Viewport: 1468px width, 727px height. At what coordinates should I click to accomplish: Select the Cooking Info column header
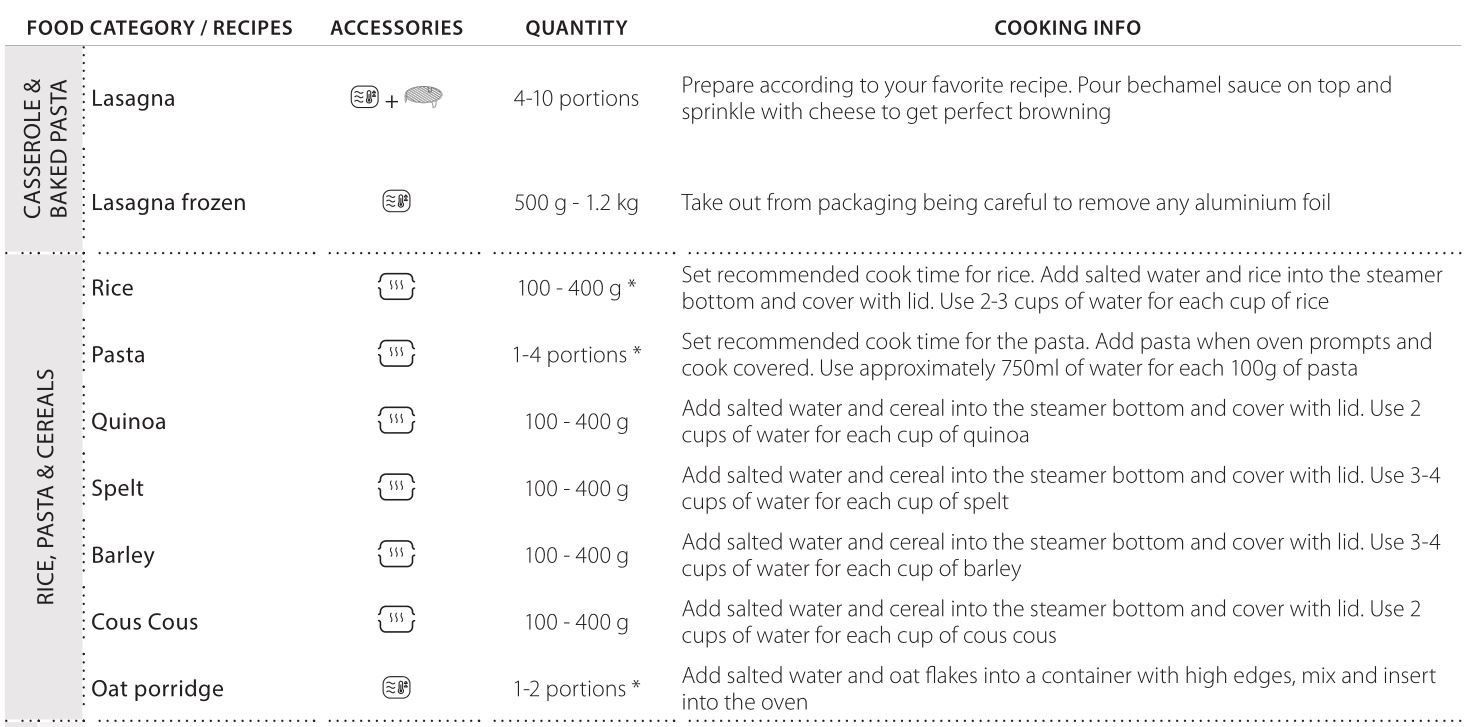click(x=1067, y=29)
